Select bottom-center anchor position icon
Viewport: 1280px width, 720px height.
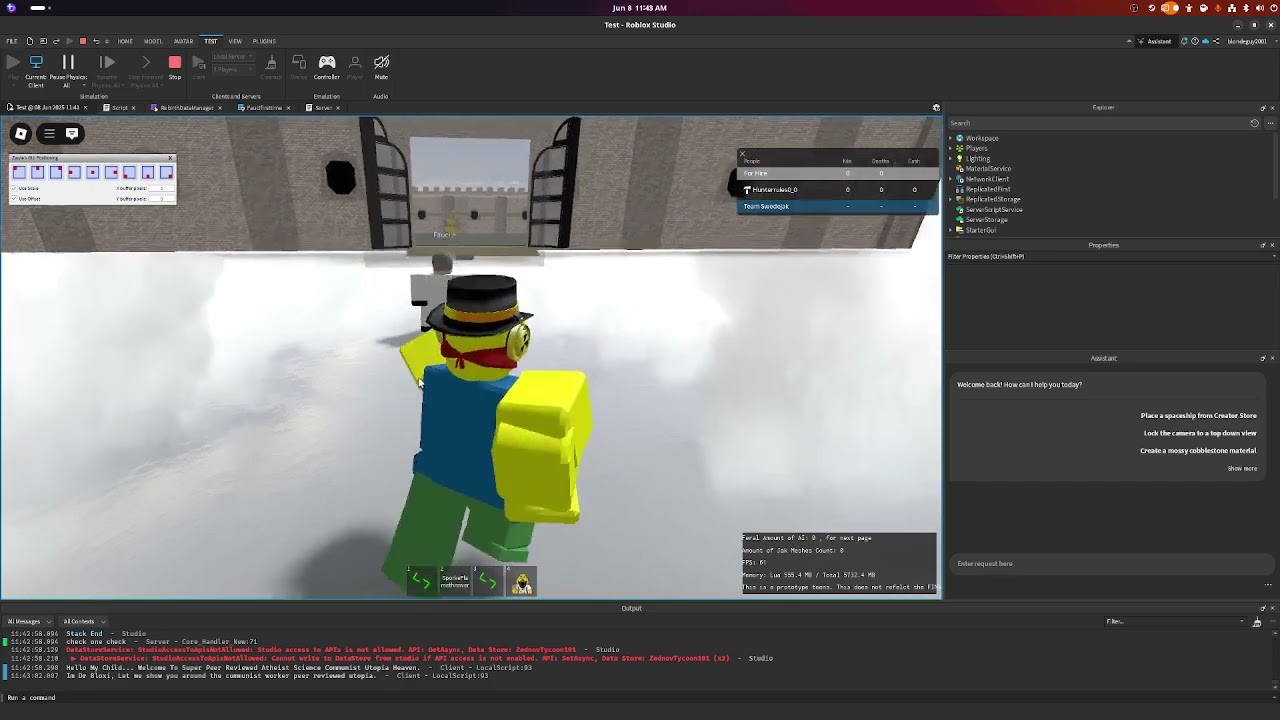(x=148, y=173)
